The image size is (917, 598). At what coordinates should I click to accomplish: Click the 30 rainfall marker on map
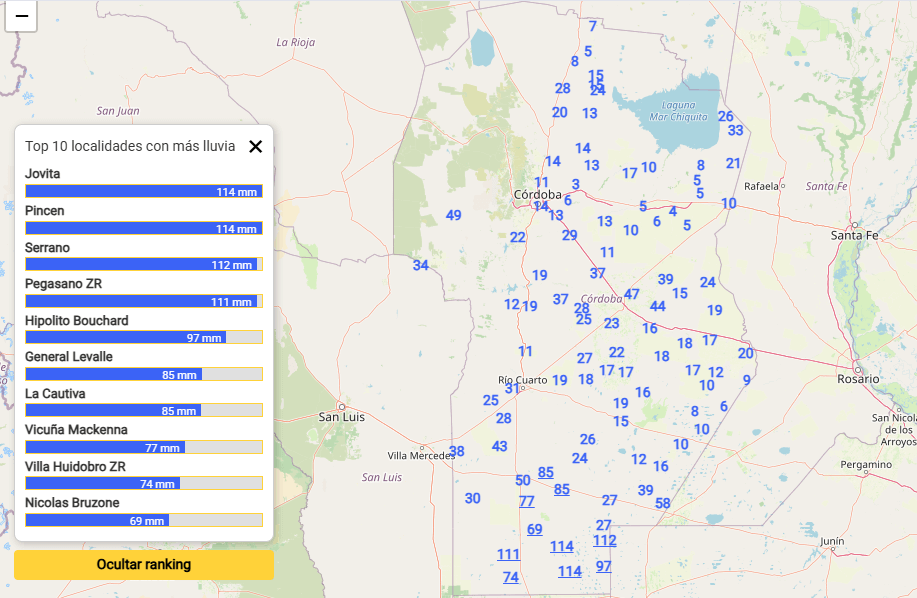[x=472, y=498]
